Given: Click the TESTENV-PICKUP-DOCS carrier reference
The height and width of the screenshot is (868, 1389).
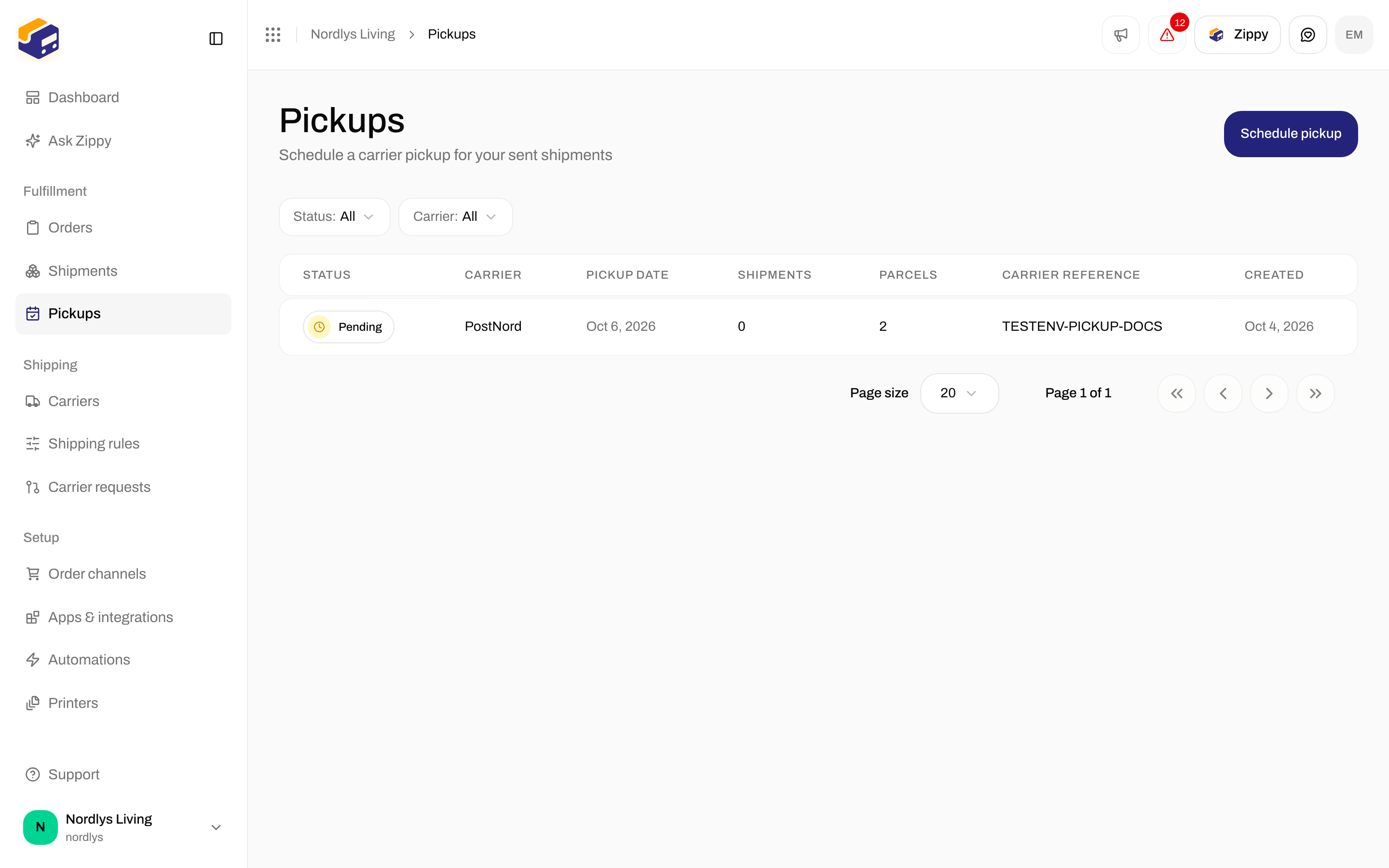Looking at the screenshot, I should click(x=1082, y=326).
